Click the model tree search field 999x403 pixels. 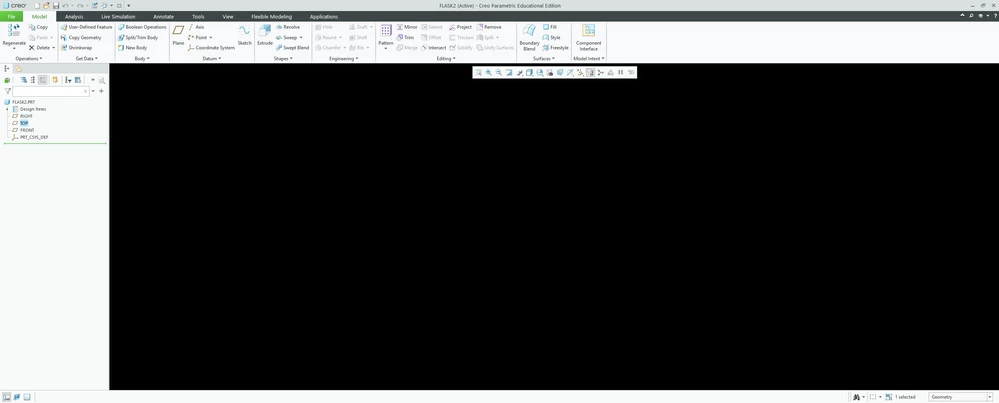point(50,91)
